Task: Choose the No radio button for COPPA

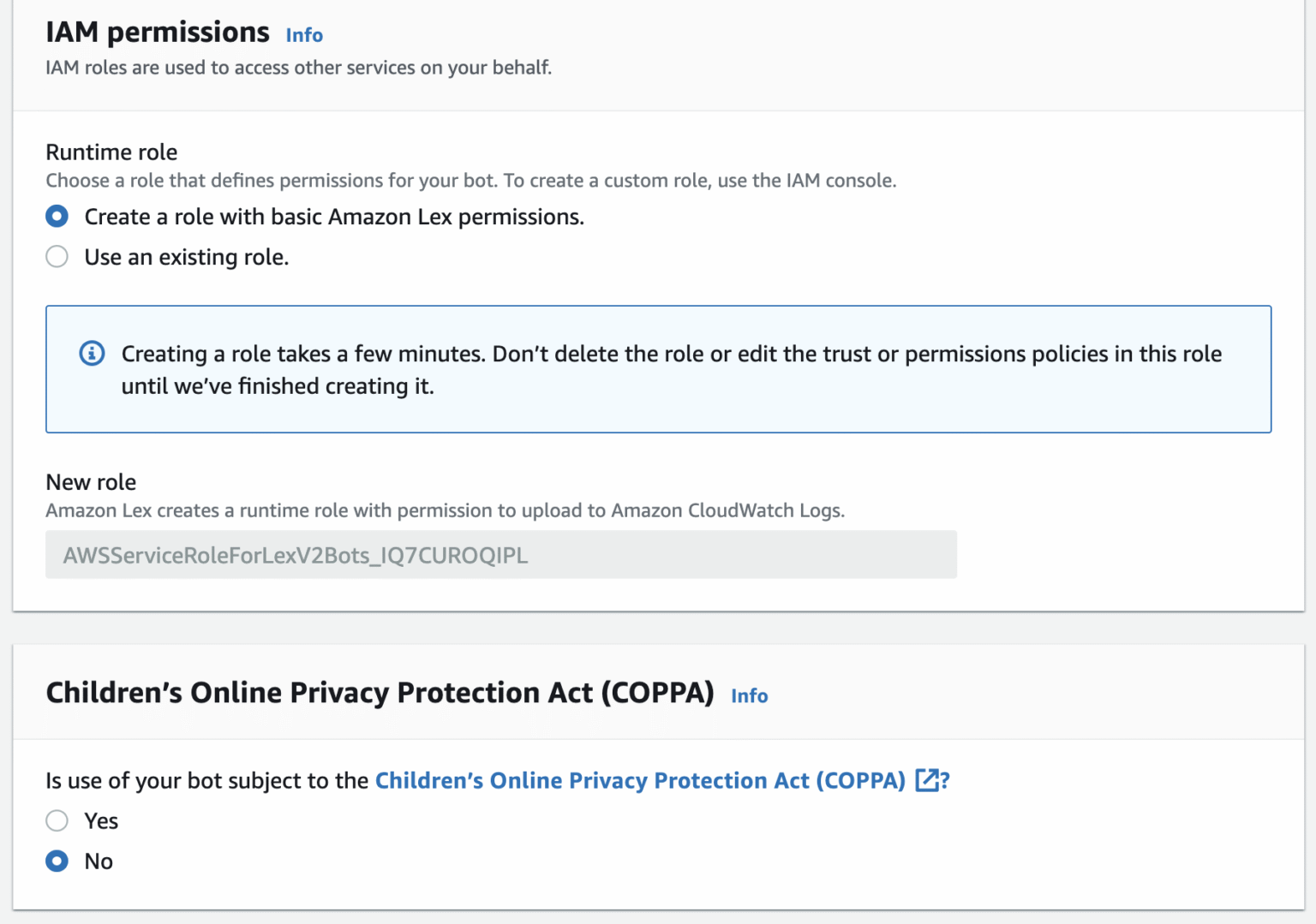Action: click(57, 861)
